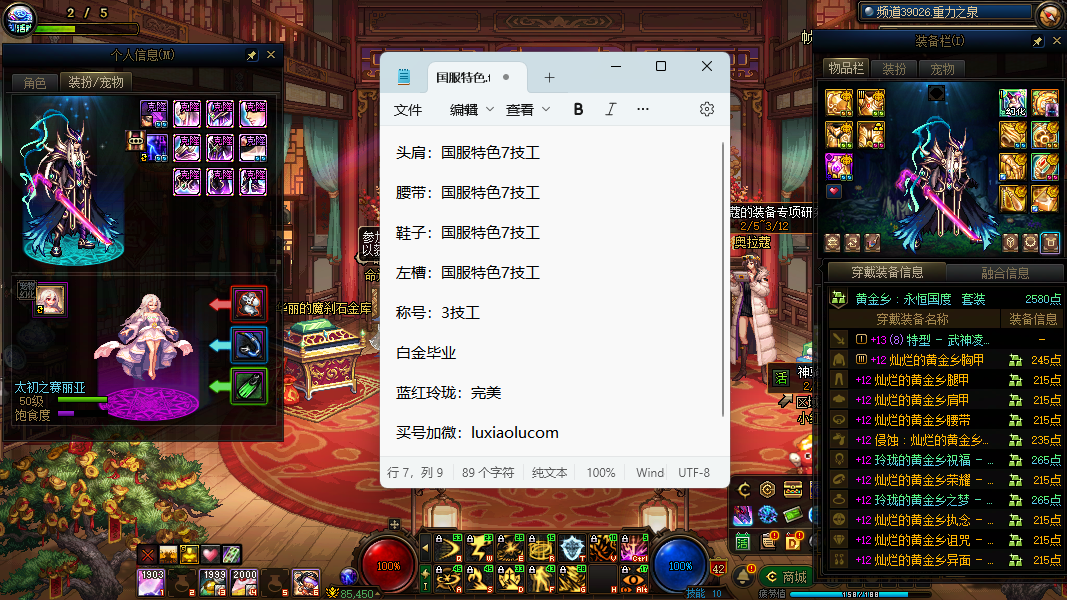1067x600 pixels.
Task: Click the red HP orb
Action: coord(388,565)
